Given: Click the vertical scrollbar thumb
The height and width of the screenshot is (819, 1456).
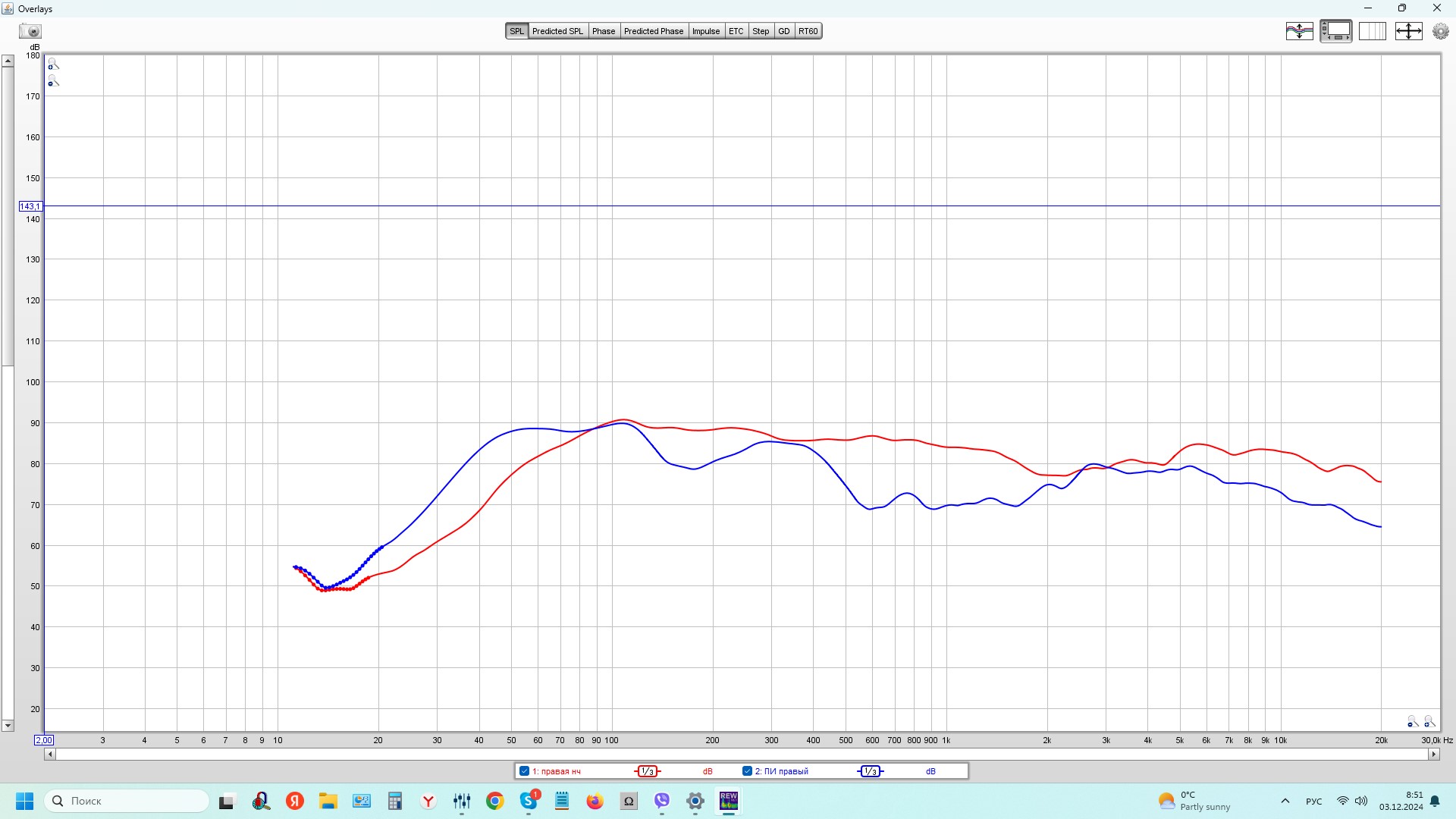Looking at the screenshot, I should click(x=8, y=217).
